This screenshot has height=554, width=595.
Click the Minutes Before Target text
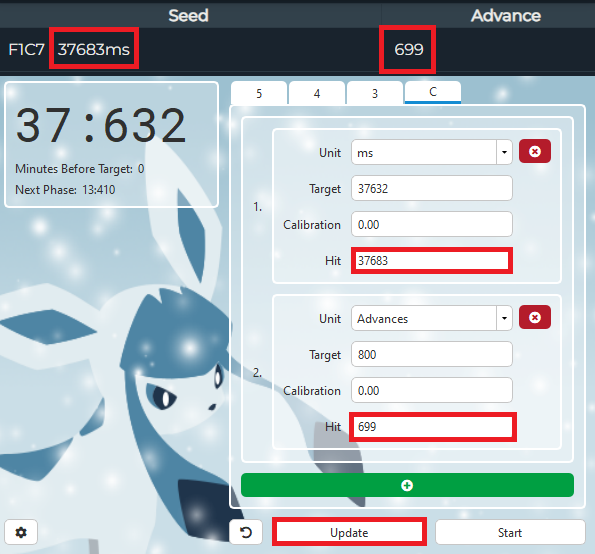pyautogui.click(x=80, y=168)
